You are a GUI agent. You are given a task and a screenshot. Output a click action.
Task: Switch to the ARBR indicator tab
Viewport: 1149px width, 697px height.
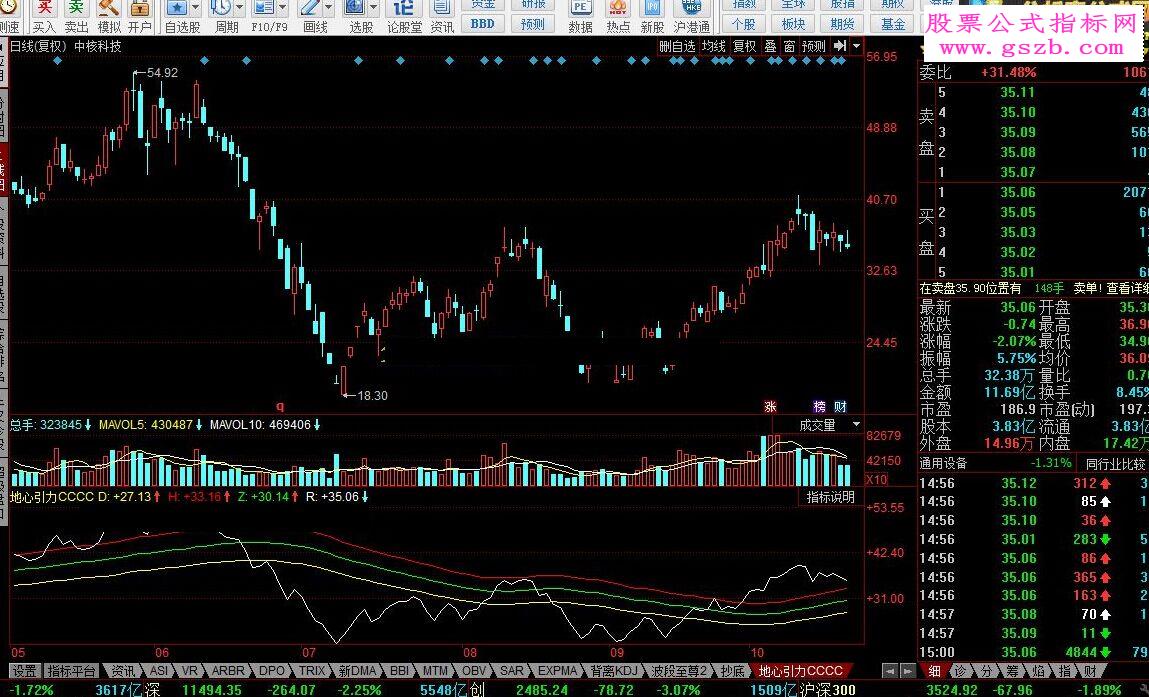(x=228, y=671)
